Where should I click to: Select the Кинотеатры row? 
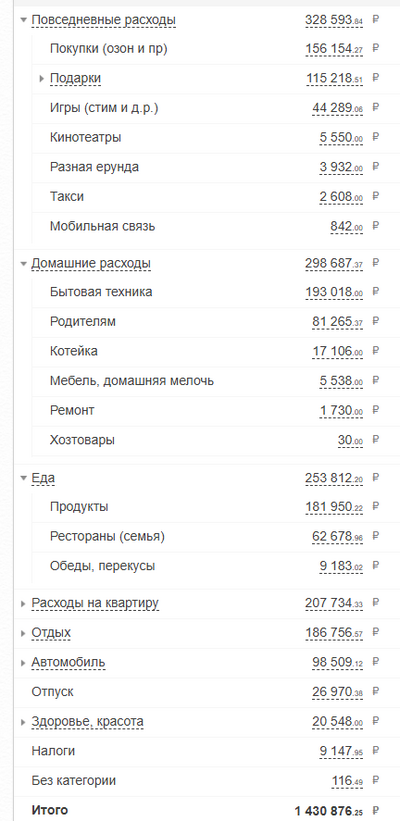[207, 138]
